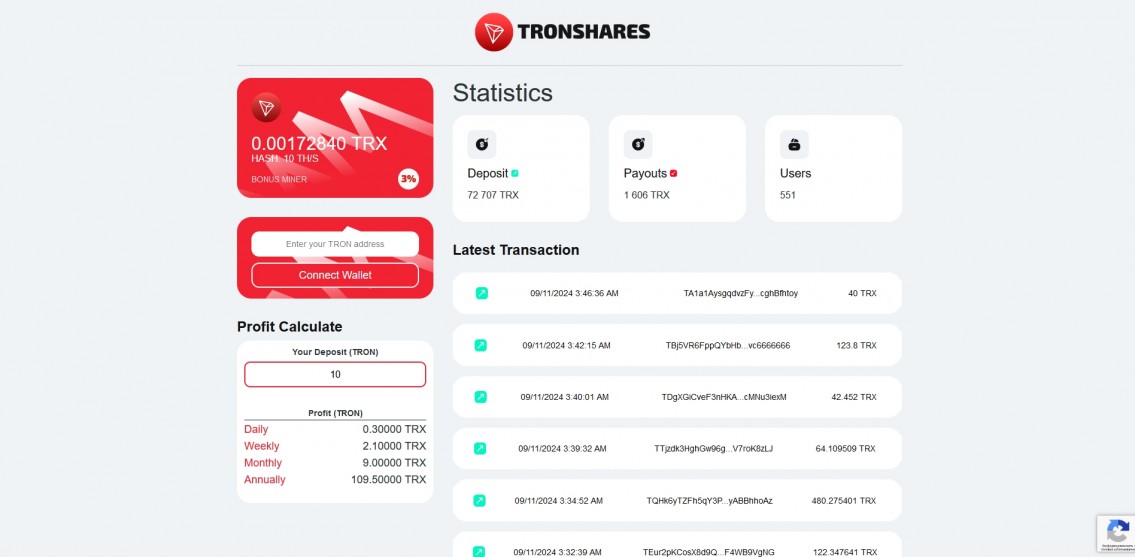Open transaction address TA1a1AysgqdvzFy...cghBfhtoy
Image resolution: width=1135 pixels, height=557 pixels.
tap(740, 293)
